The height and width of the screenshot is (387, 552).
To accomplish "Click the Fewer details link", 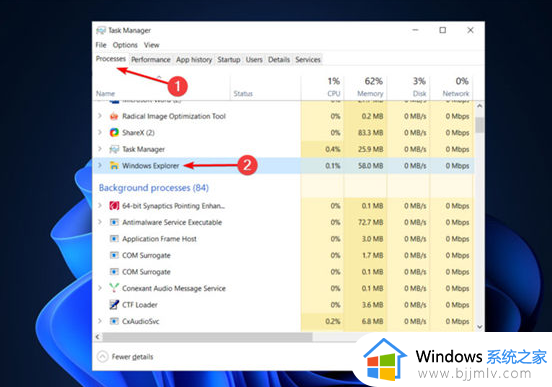I will coord(132,357).
